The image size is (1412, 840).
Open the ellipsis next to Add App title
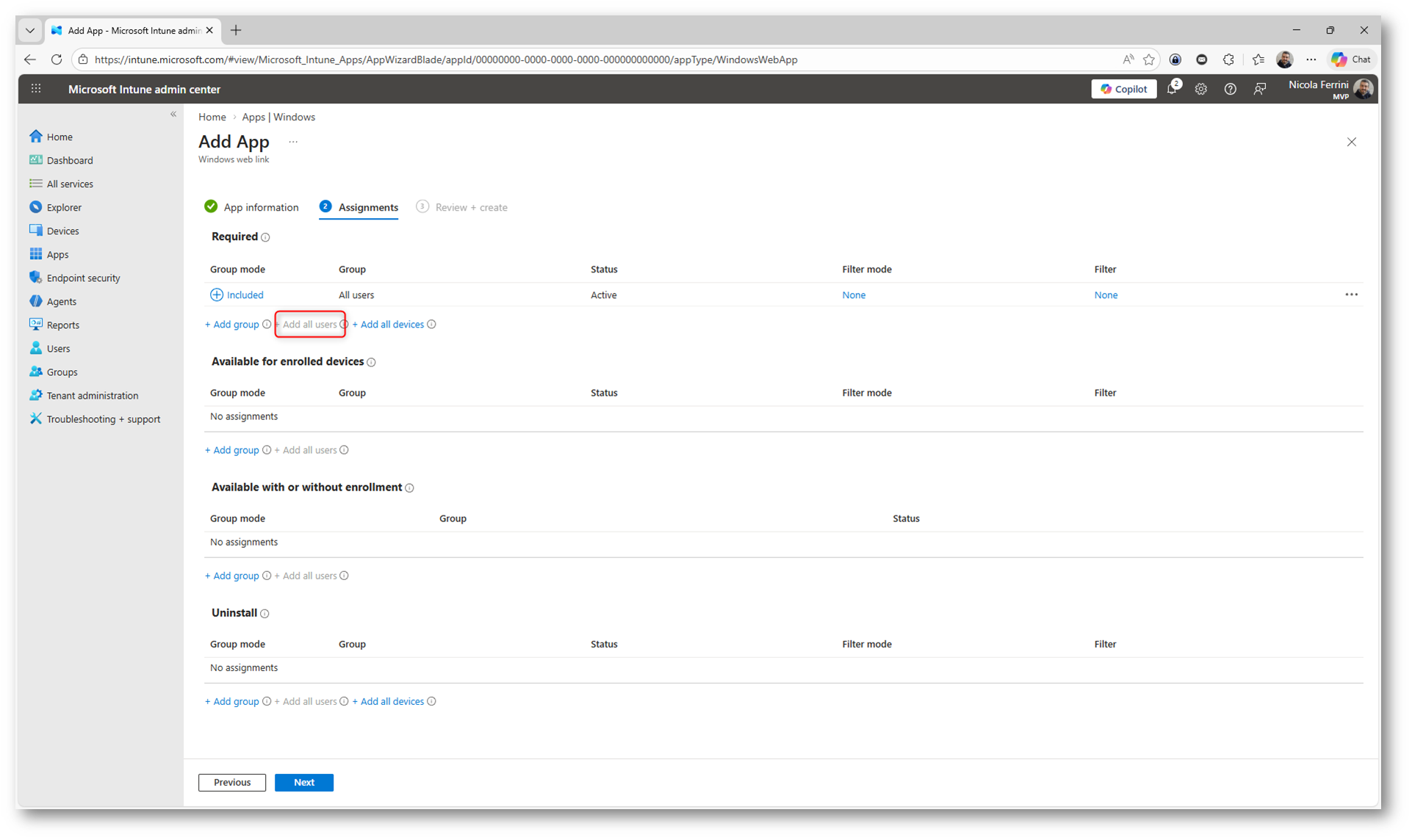click(293, 142)
